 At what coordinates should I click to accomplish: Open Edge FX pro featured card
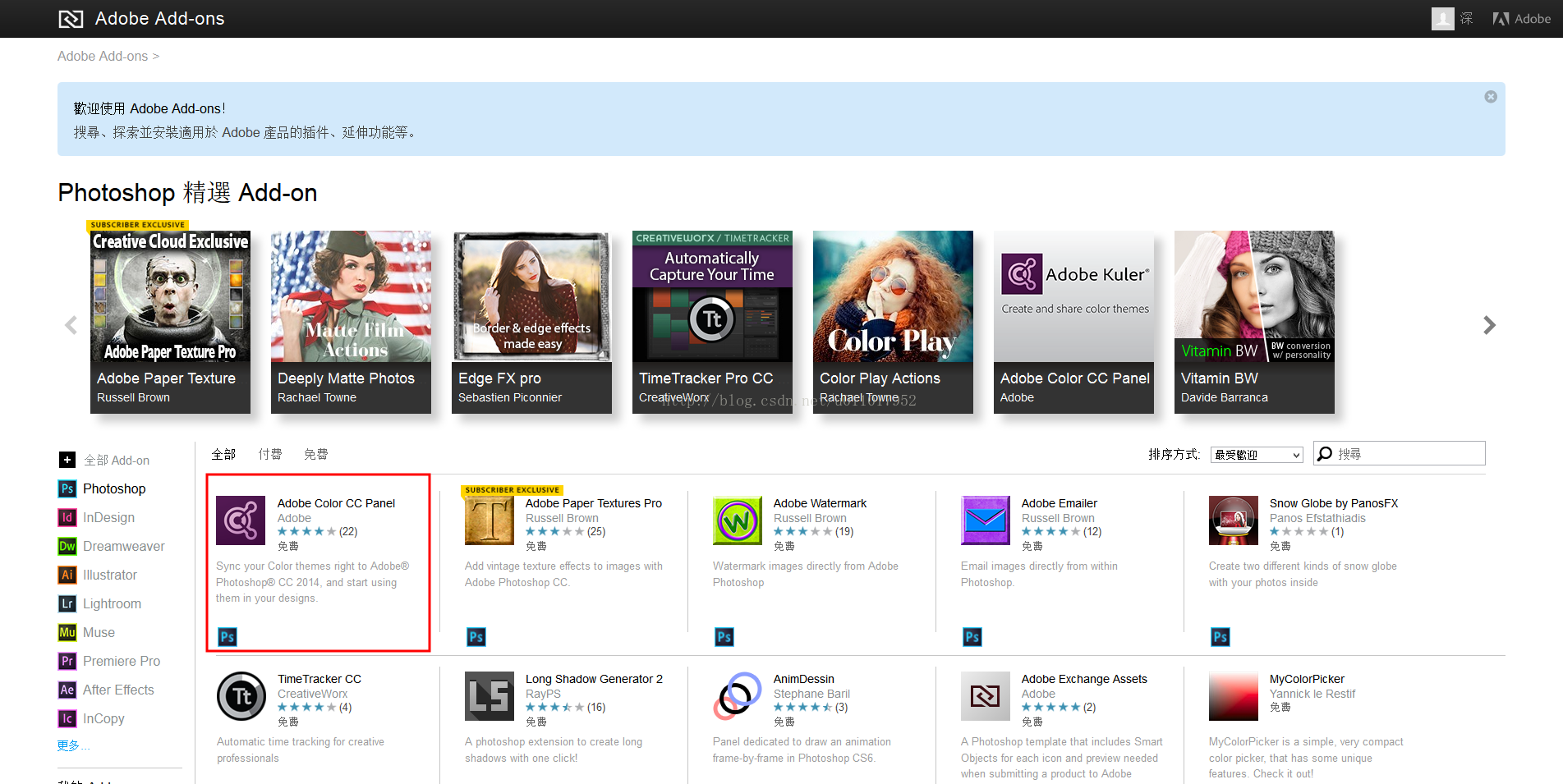click(531, 322)
